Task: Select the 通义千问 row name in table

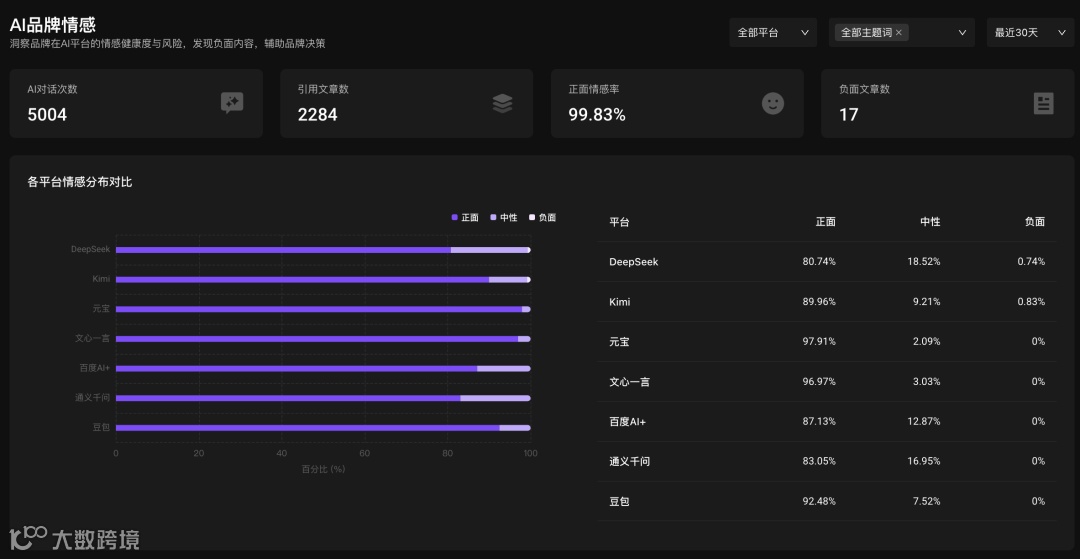Action: (630, 461)
